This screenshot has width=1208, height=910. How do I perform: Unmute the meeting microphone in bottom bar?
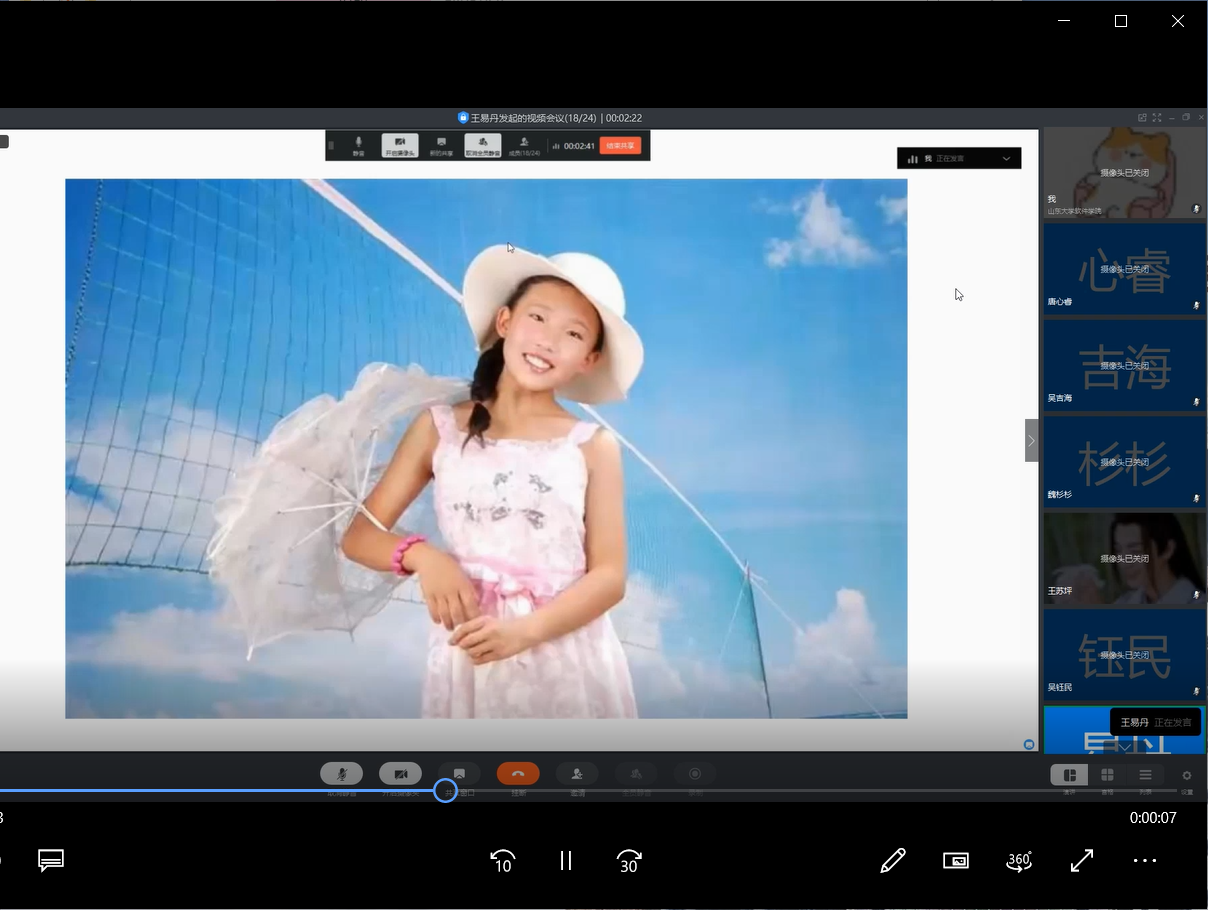coord(341,774)
